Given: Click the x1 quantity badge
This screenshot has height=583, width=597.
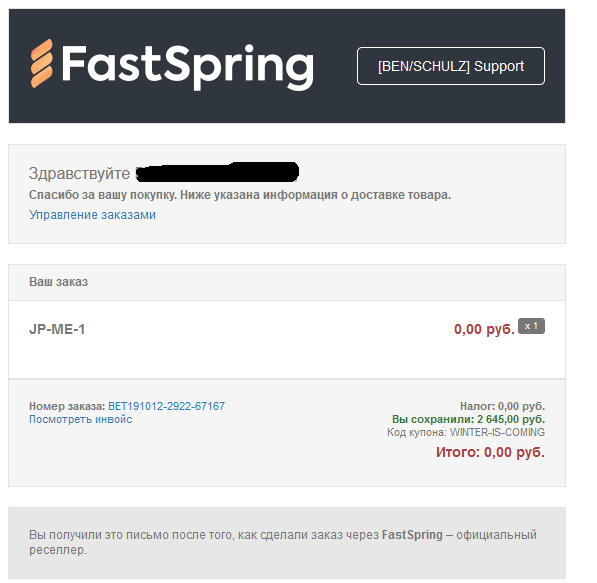Looking at the screenshot, I should 532,326.
